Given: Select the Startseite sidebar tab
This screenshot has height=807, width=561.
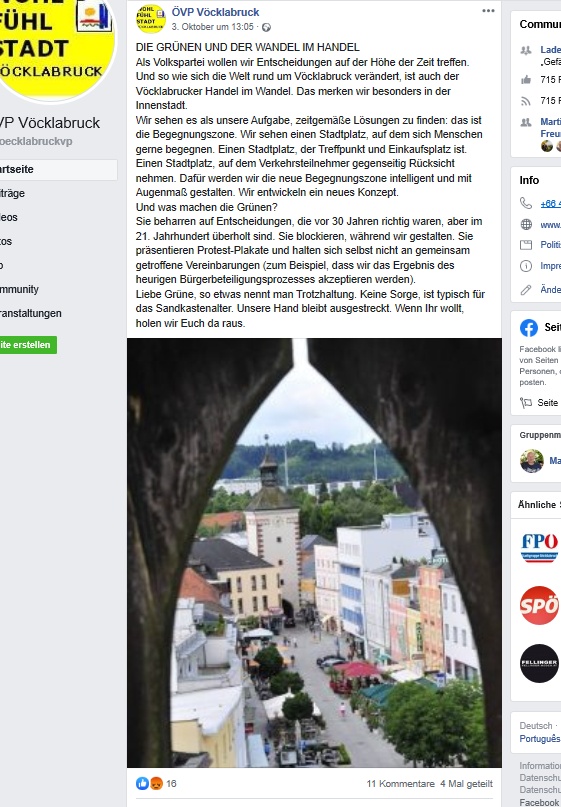Looking at the screenshot, I should pos(57,169).
